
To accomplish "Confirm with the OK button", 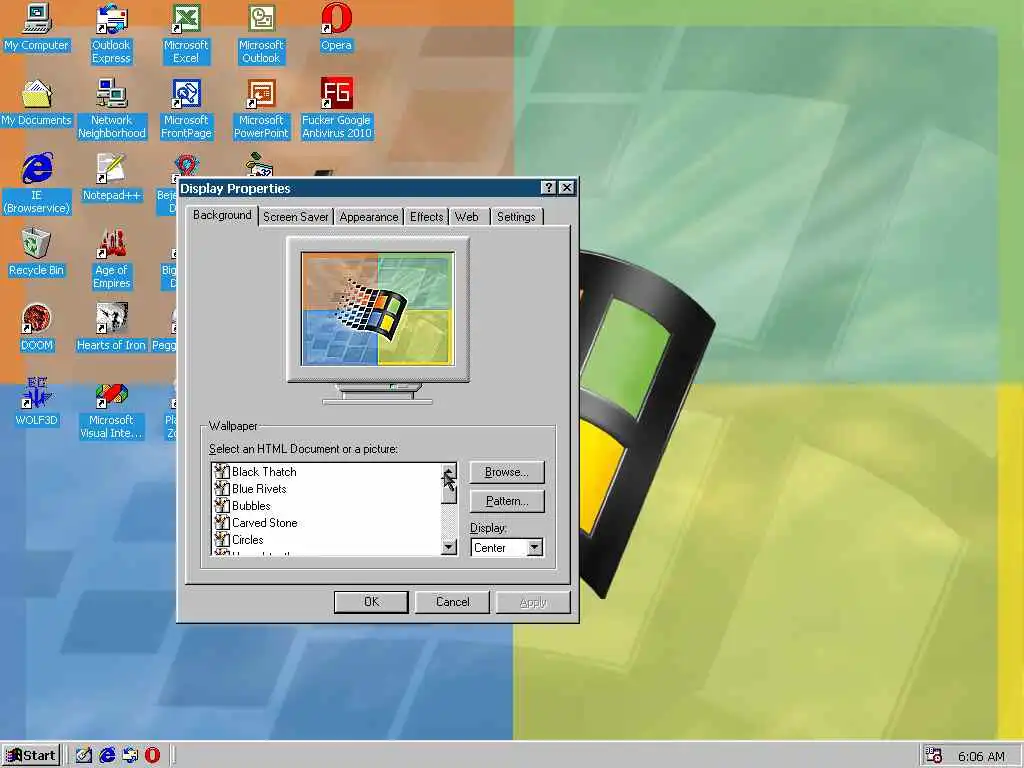I will (371, 602).
